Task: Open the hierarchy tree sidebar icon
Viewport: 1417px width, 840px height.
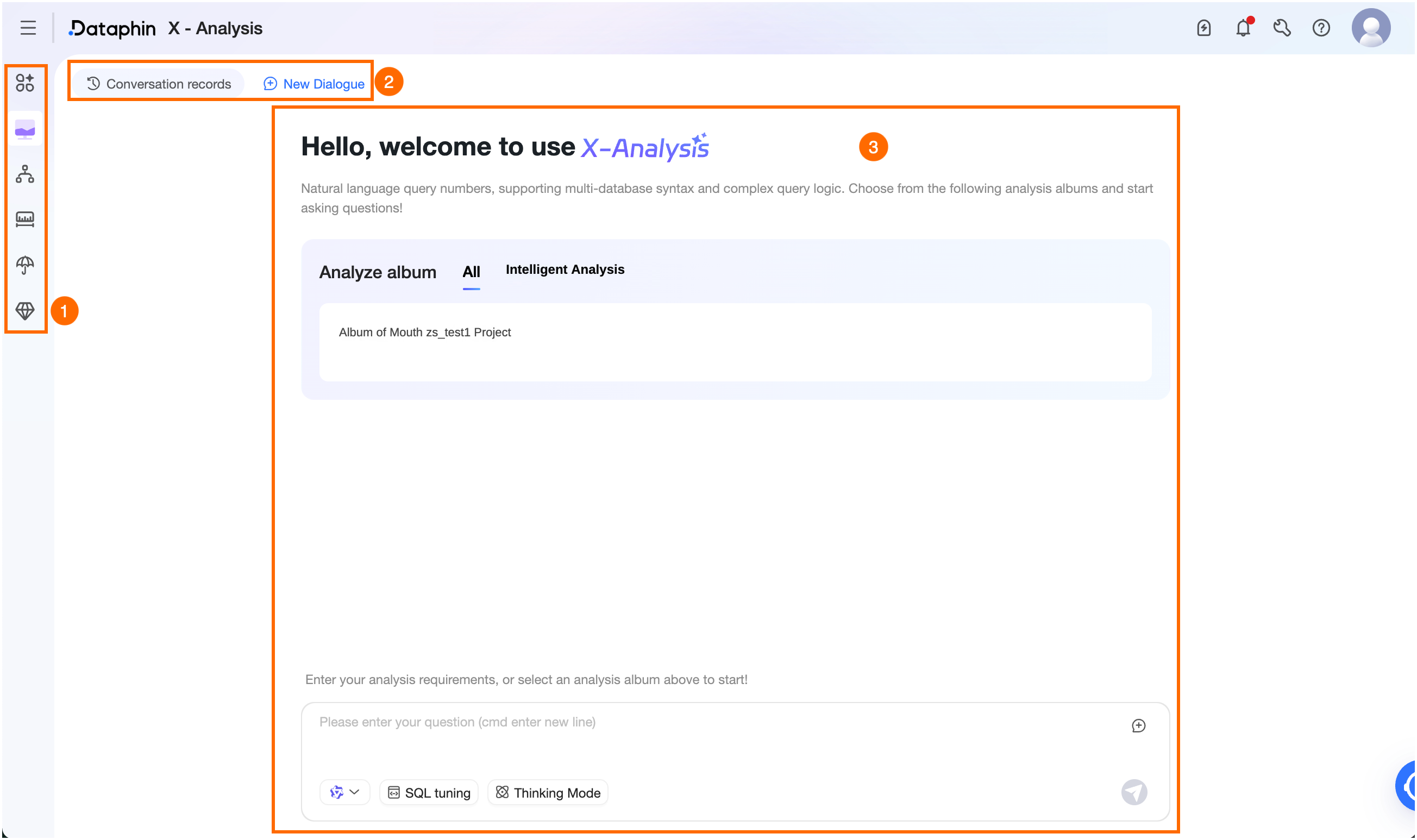Action: pyautogui.click(x=25, y=174)
